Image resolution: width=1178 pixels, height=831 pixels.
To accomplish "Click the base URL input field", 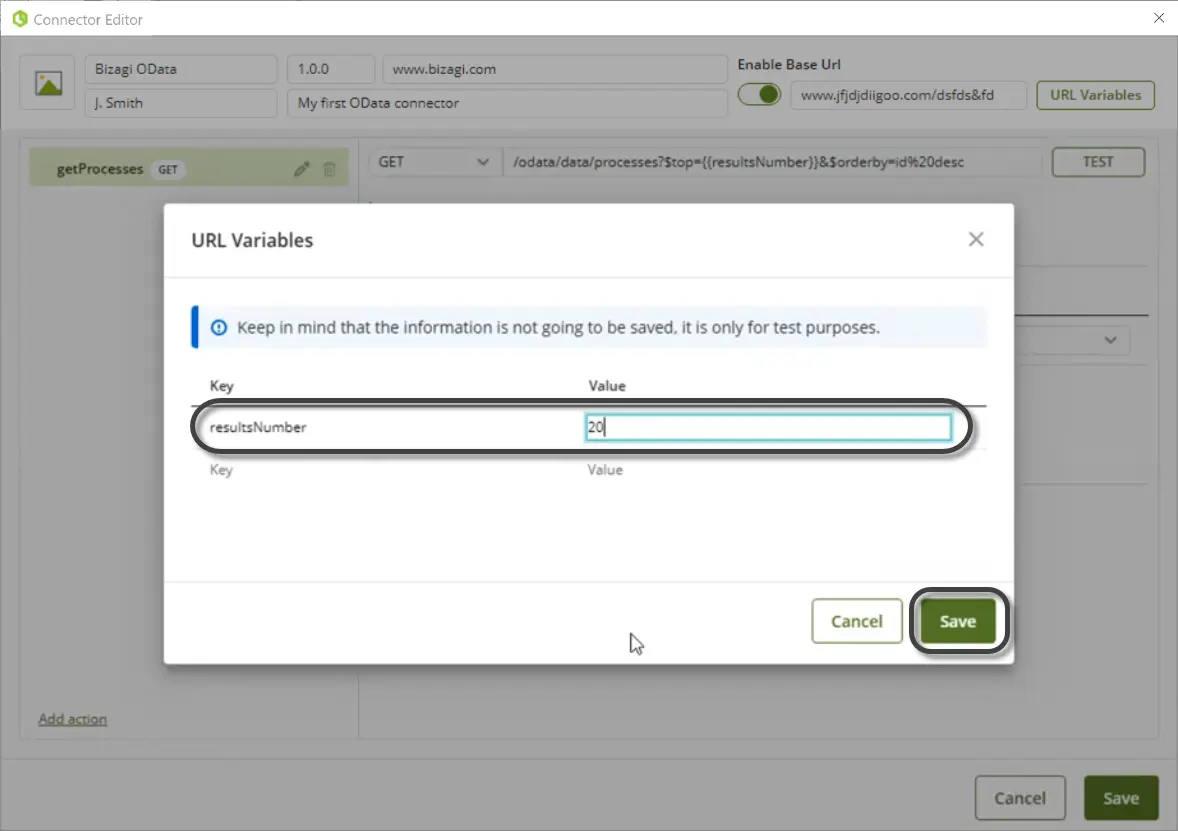I will coord(908,95).
